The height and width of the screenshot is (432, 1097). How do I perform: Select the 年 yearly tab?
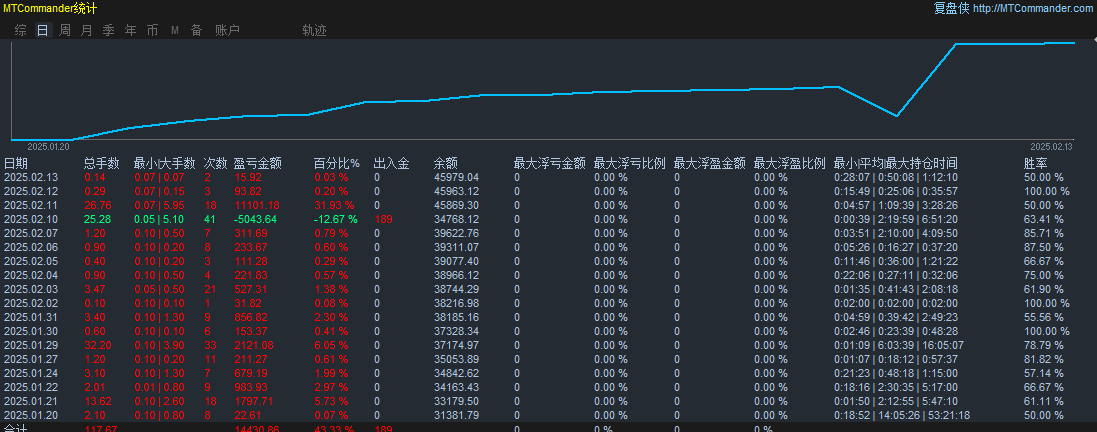[x=130, y=30]
